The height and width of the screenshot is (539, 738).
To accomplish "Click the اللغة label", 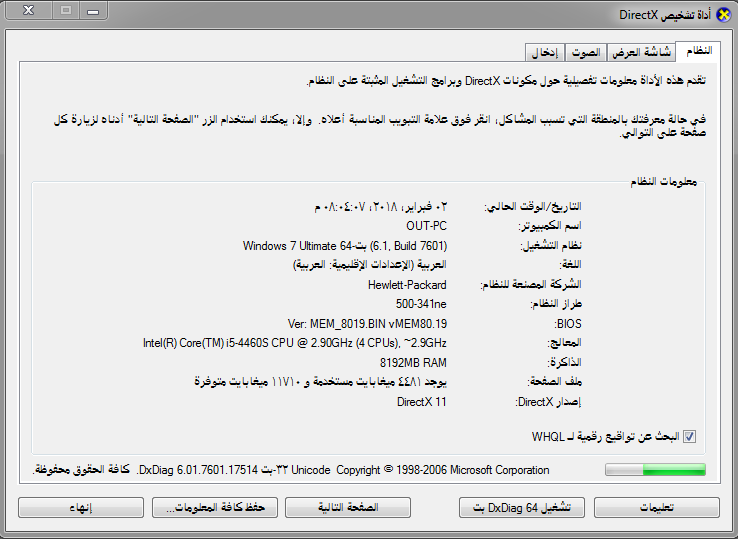I will coord(570,265).
